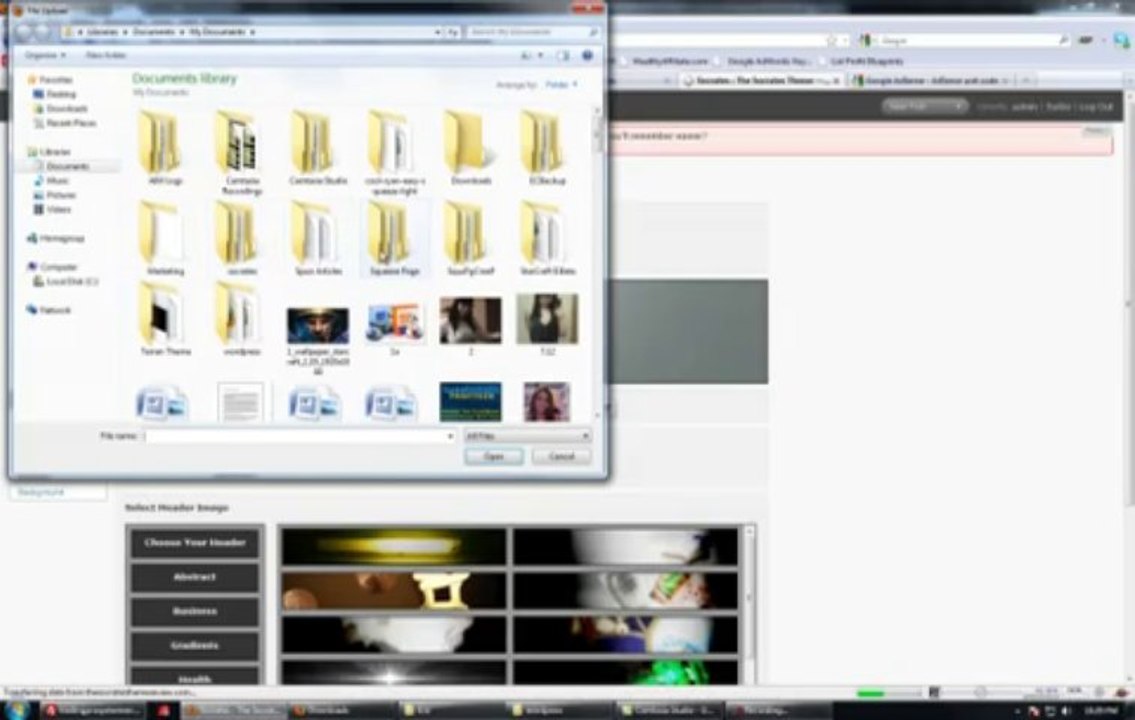Select the header image with gold frame
The image size is (1135, 720).
394,590
